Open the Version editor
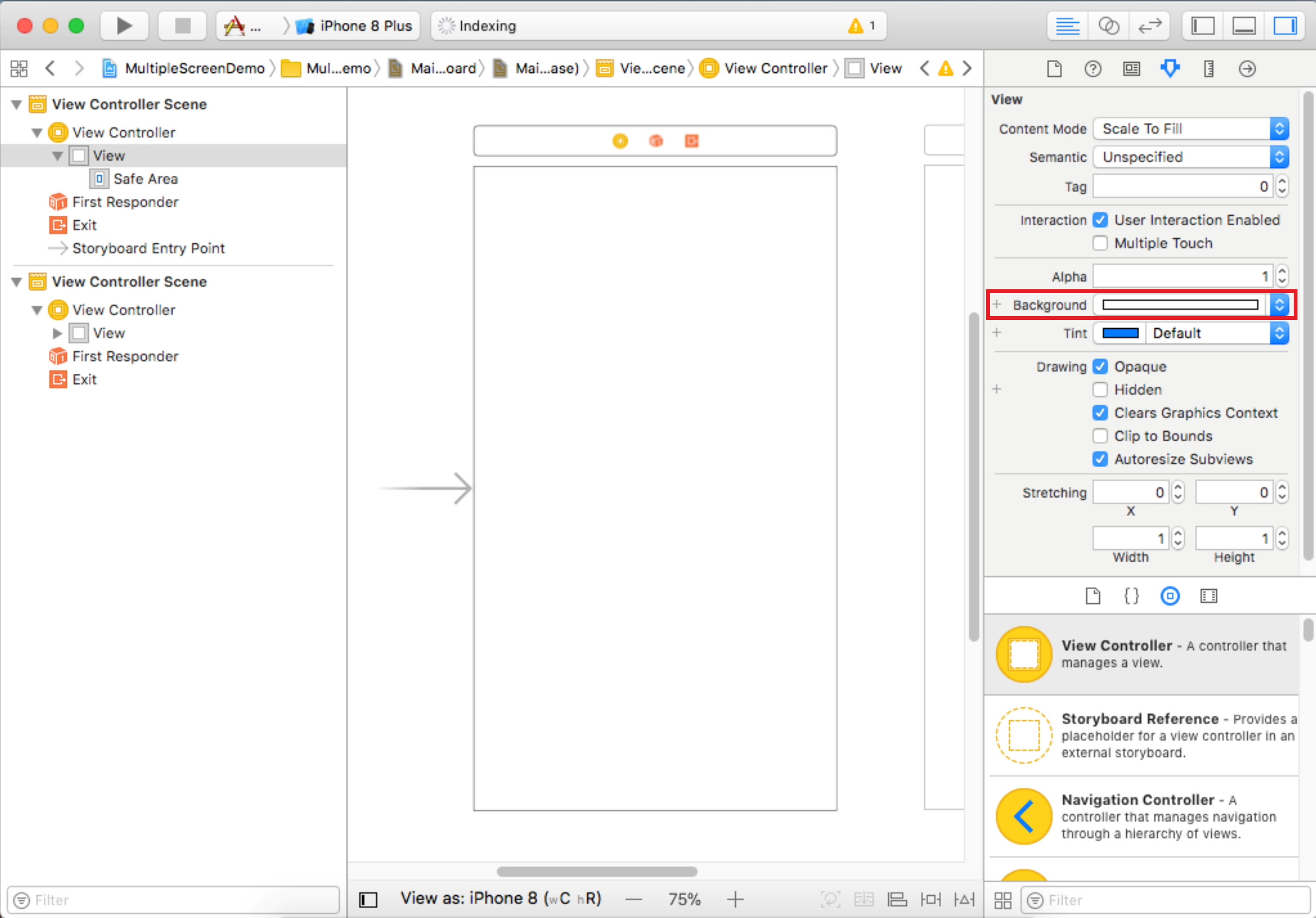Viewport: 1316px width, 918px height. pyautogui.click(x=1149, y=26)
